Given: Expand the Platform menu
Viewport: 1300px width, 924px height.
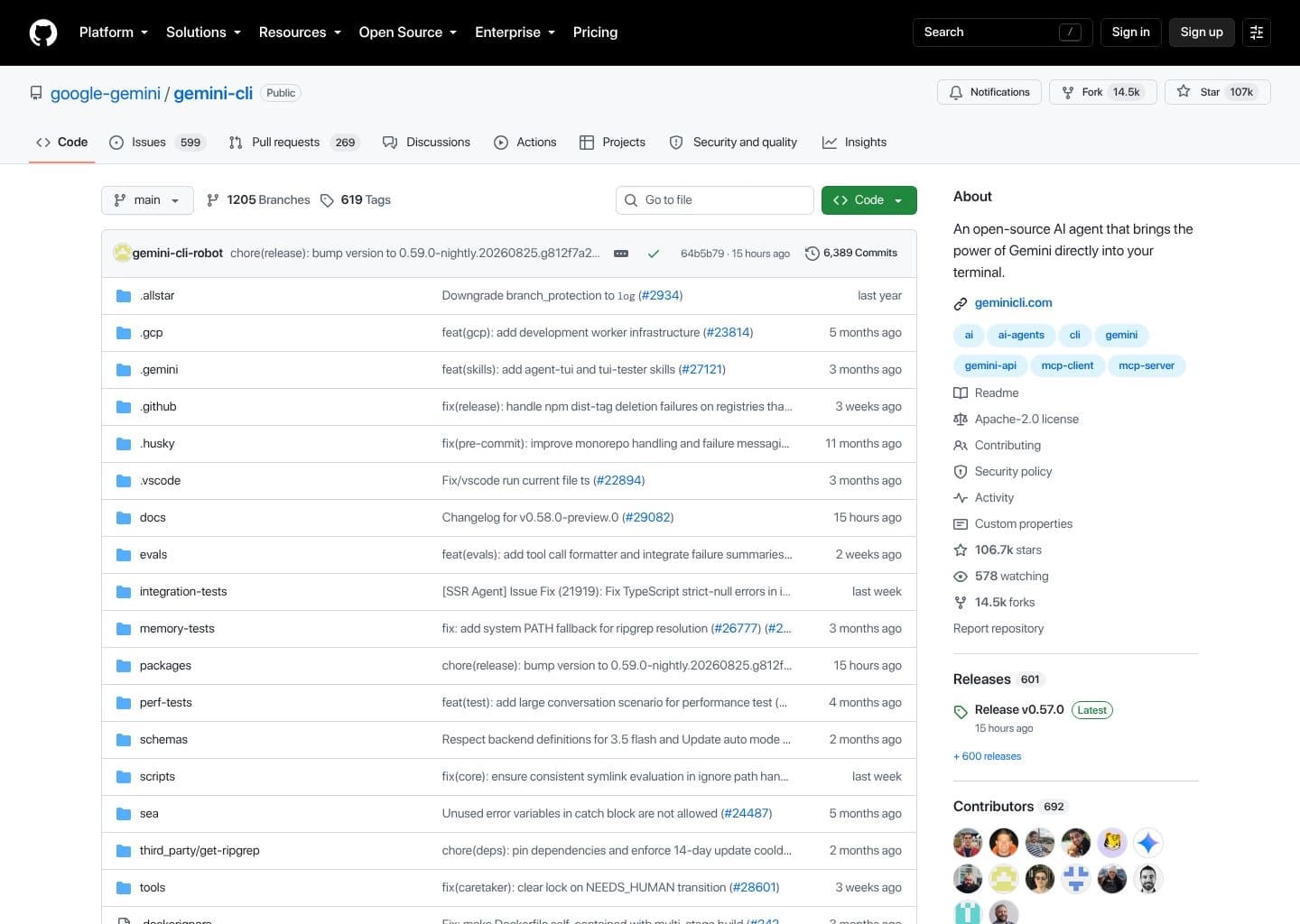Looking at the screenshot, I should click(x=113, y=32).
